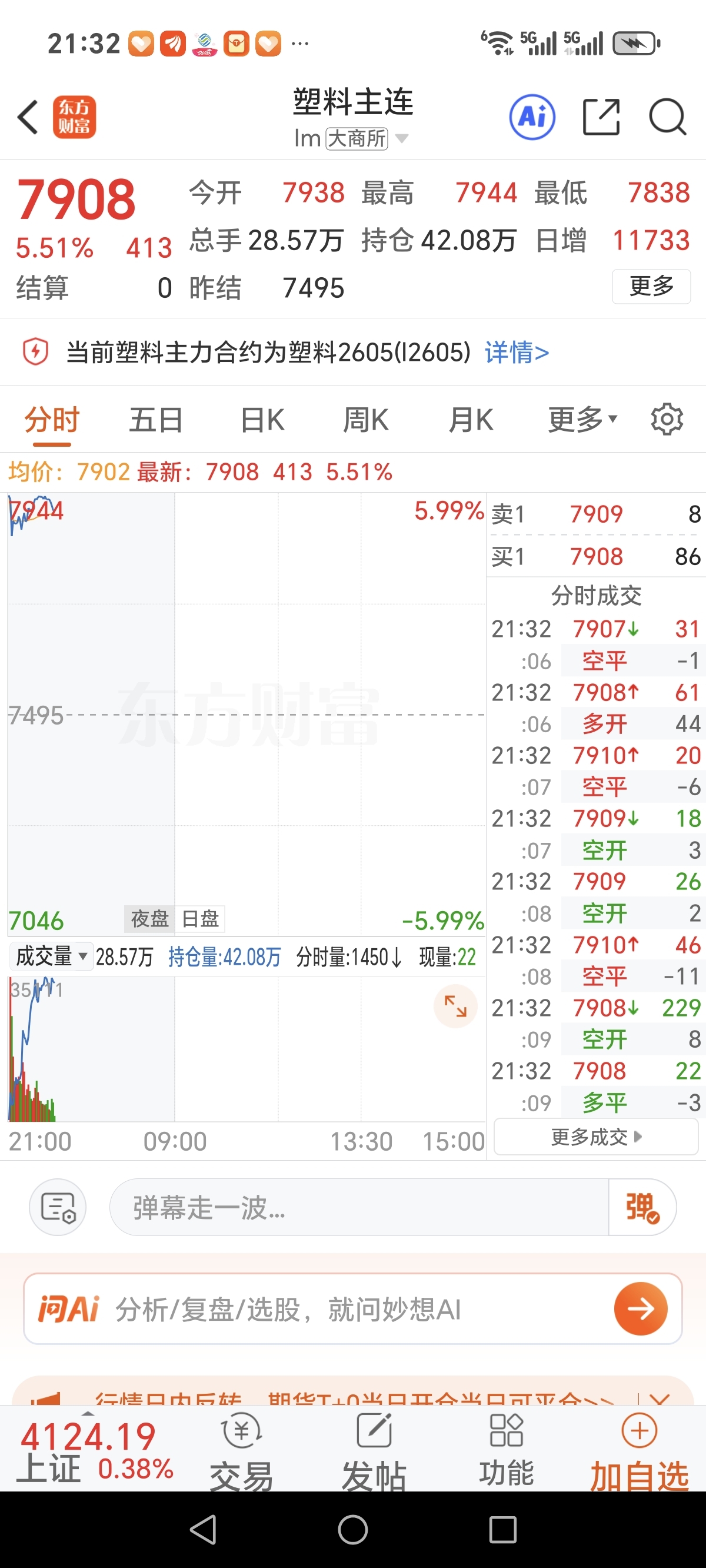Open the blue Ai assistant icon

click(531, 117)
